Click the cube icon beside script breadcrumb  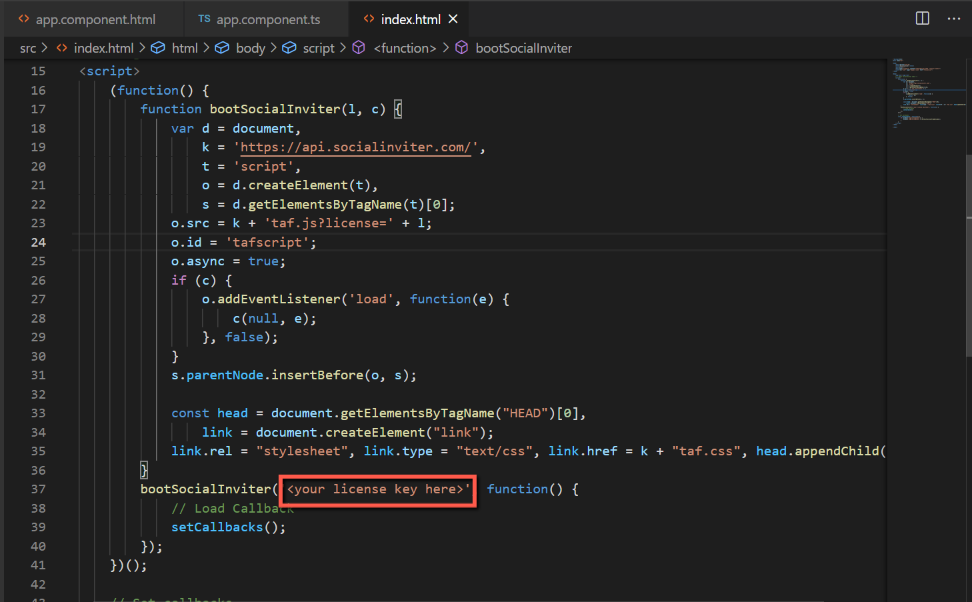(289, 48)
